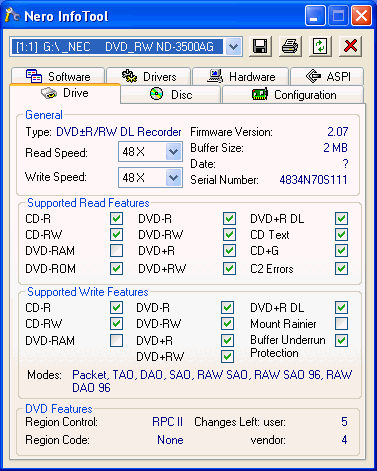Toggle DVD+R read feature checkbox

tap(229, 250)
